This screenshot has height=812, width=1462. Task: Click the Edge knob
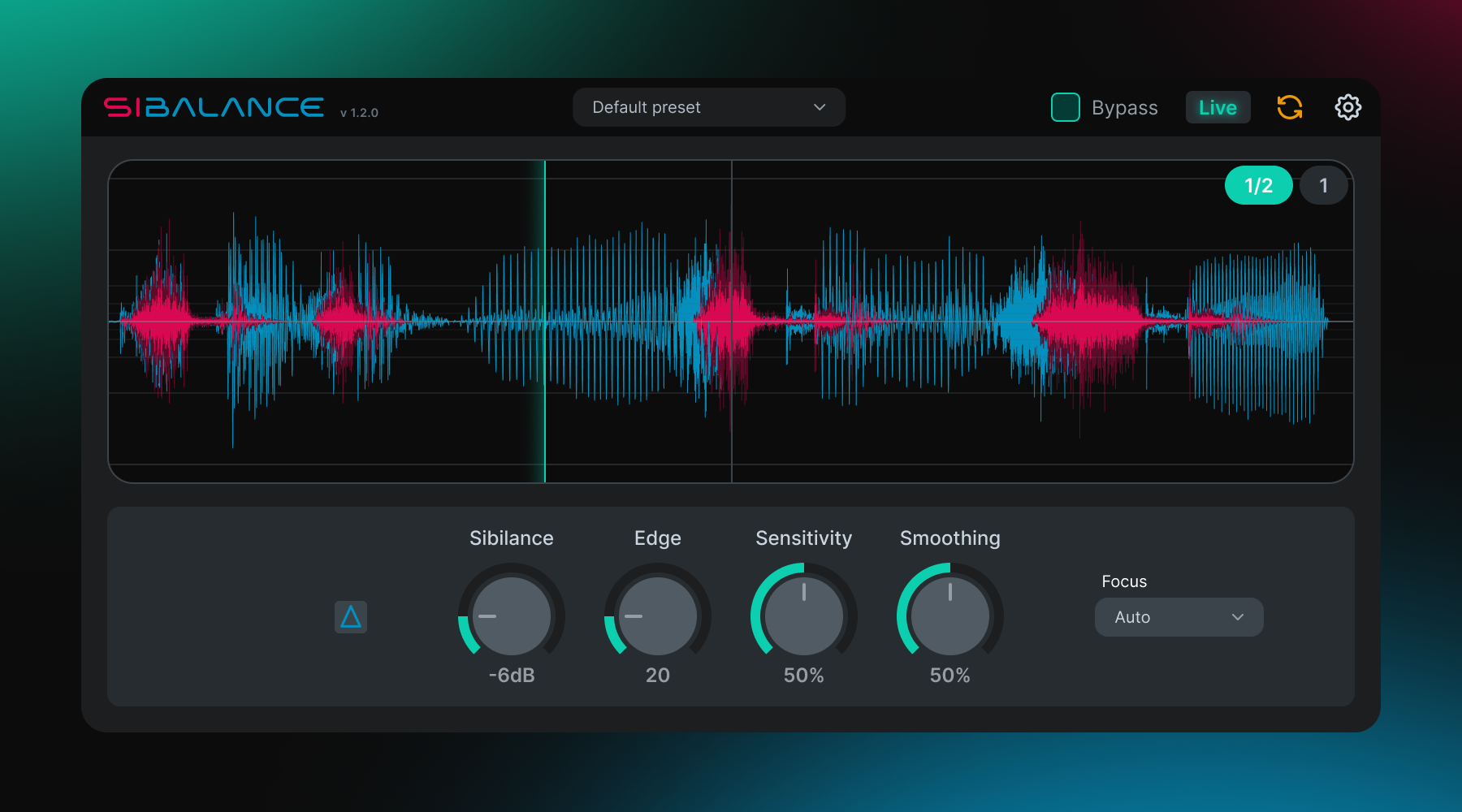(658, 615)
